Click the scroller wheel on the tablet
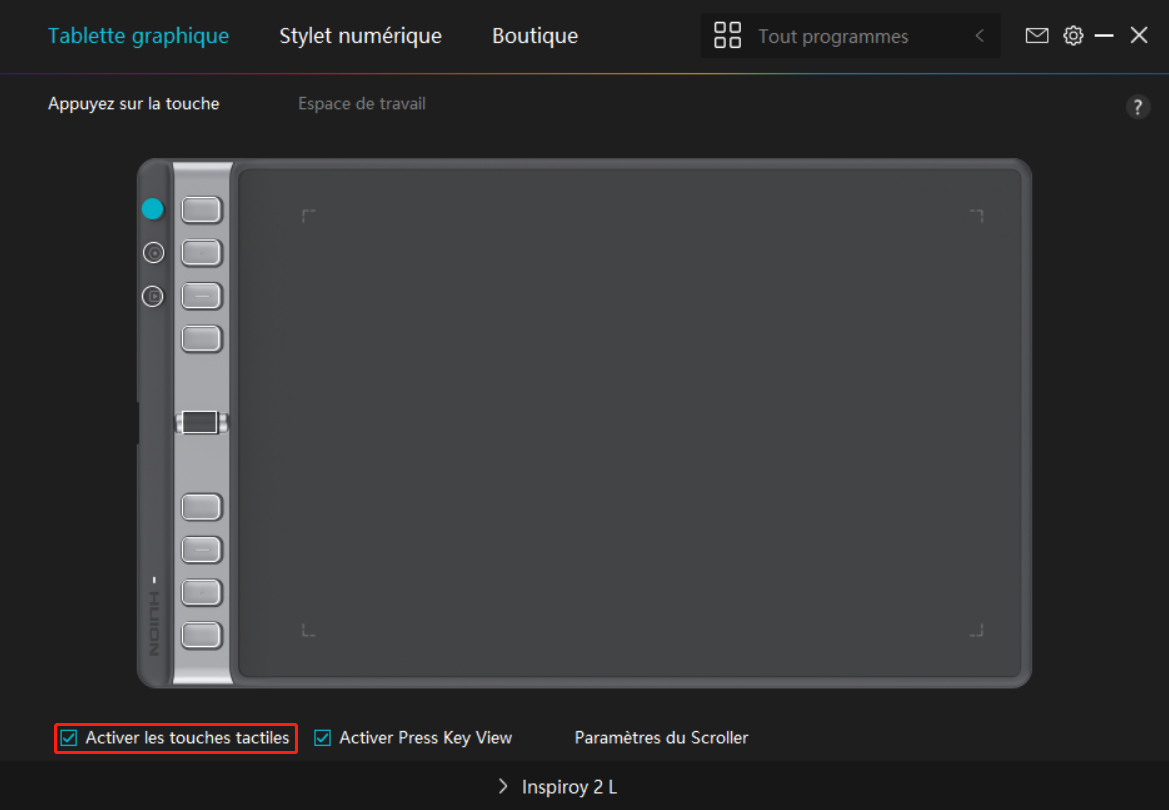Viewport: 1169px width, 810px height. pos(201,423)
